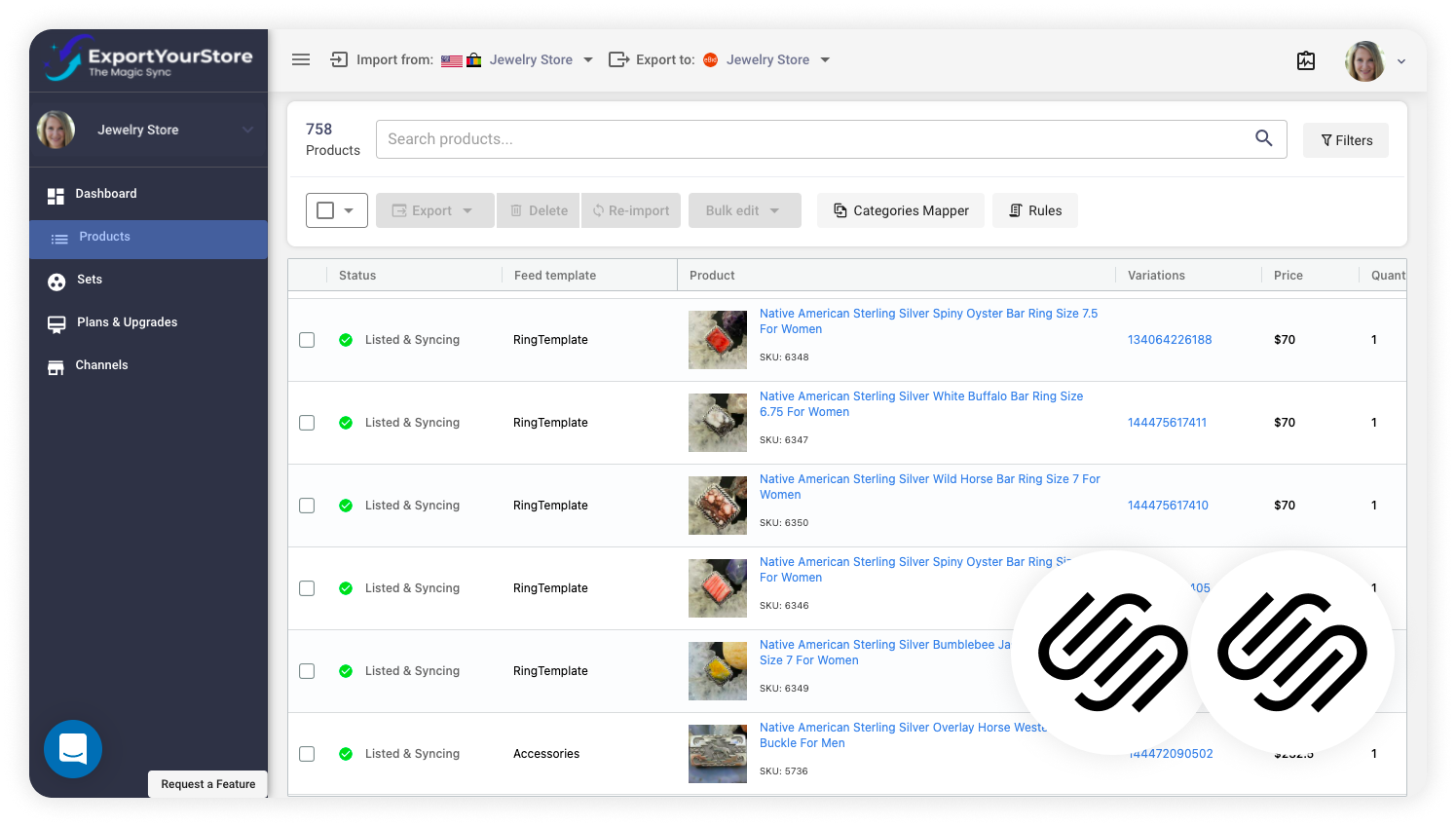Click thumbnail for SKU 5736 buckle

coord(718,754)
